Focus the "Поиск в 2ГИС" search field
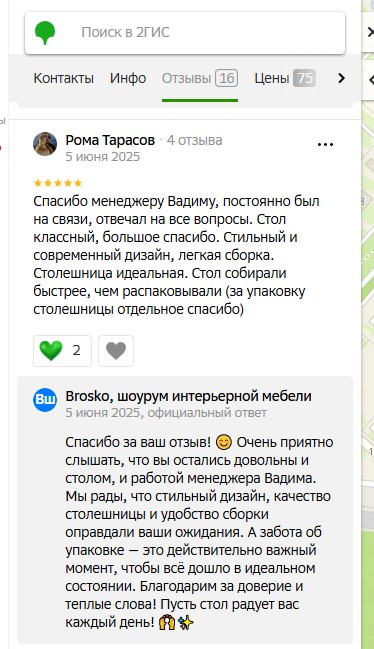 click(185, 33)
